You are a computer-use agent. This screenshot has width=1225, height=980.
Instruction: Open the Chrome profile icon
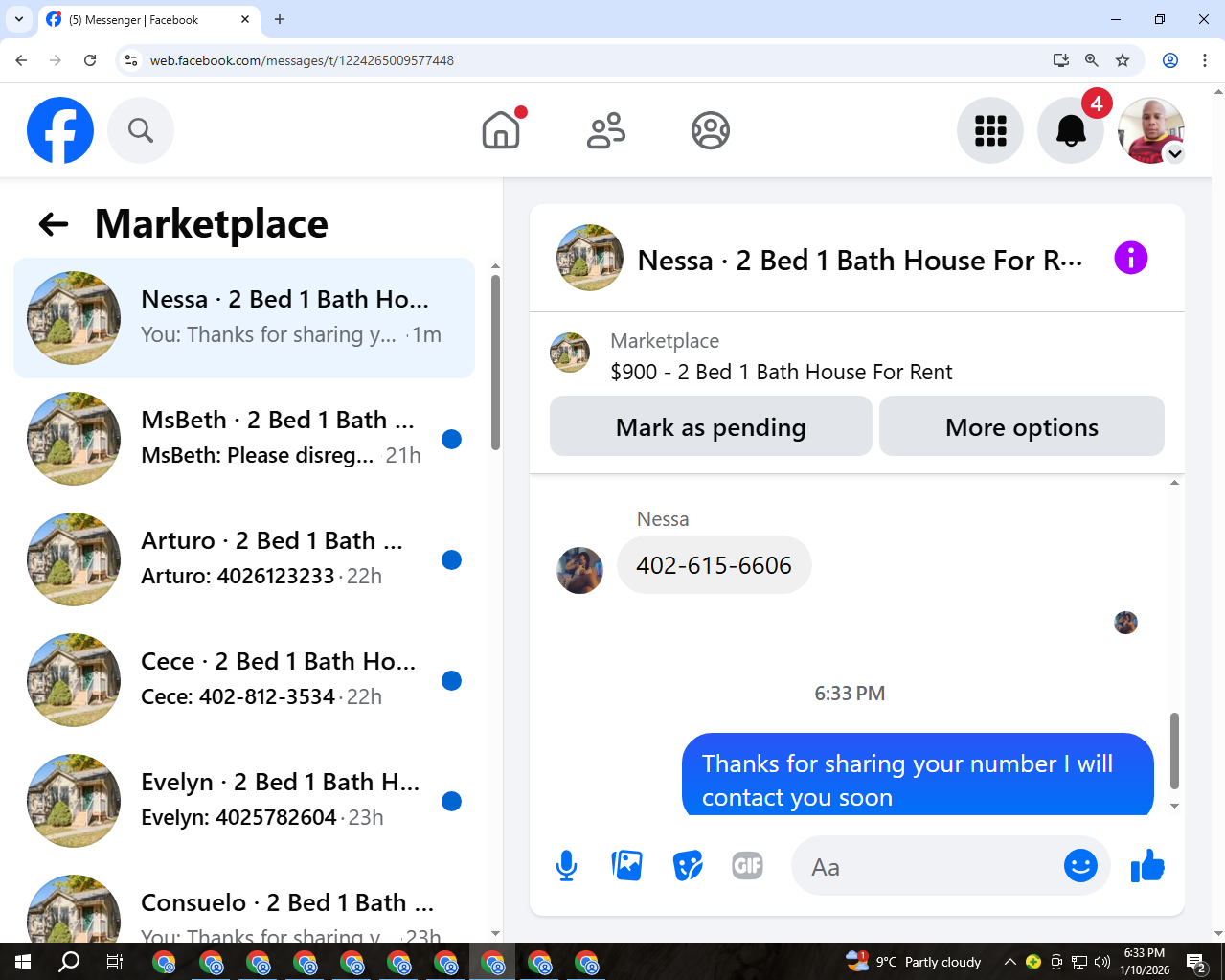pyautogui.click(x=1170, y=60)
